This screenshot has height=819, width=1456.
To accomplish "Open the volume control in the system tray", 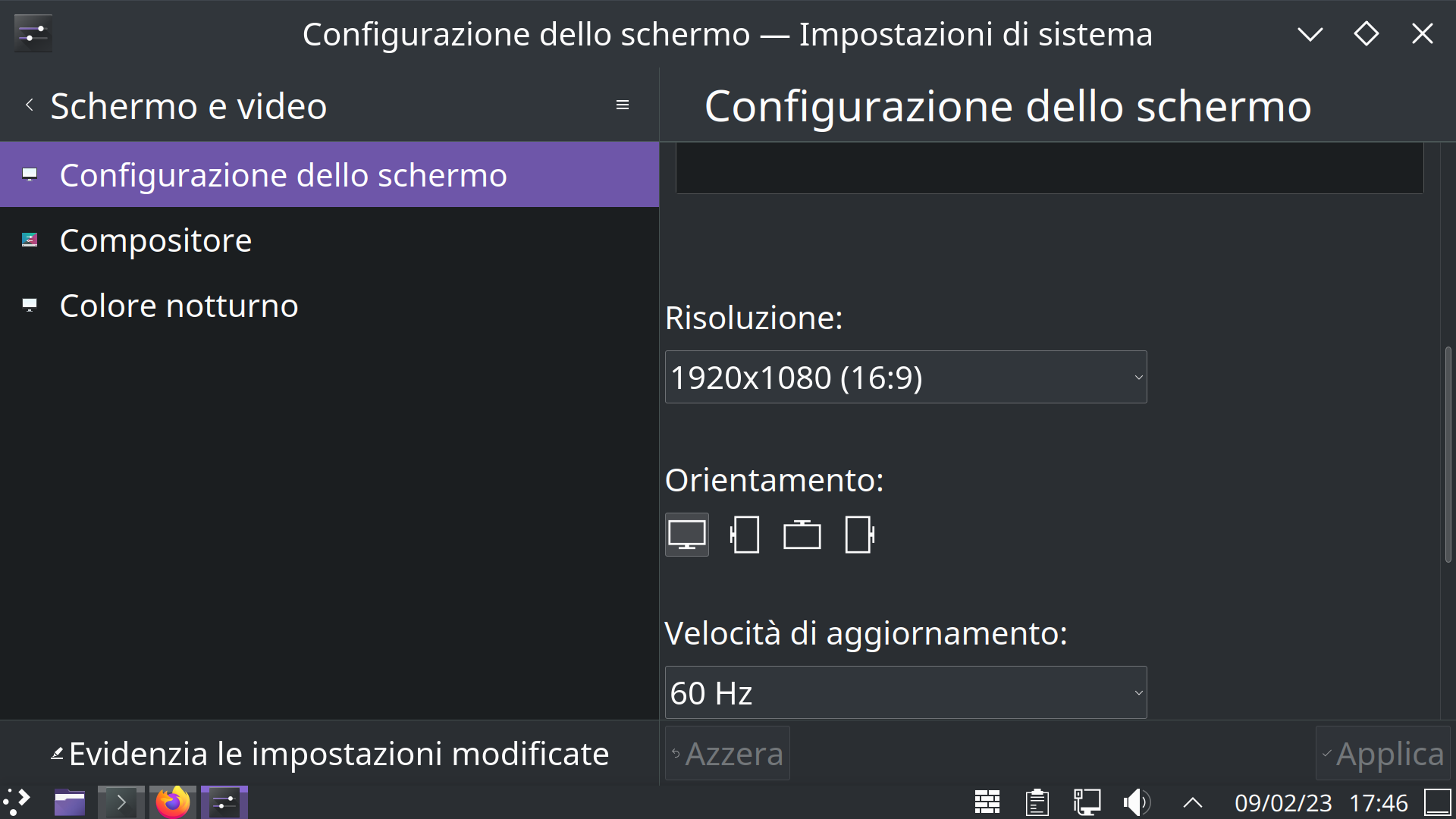I will click(x=1137, y=802).
